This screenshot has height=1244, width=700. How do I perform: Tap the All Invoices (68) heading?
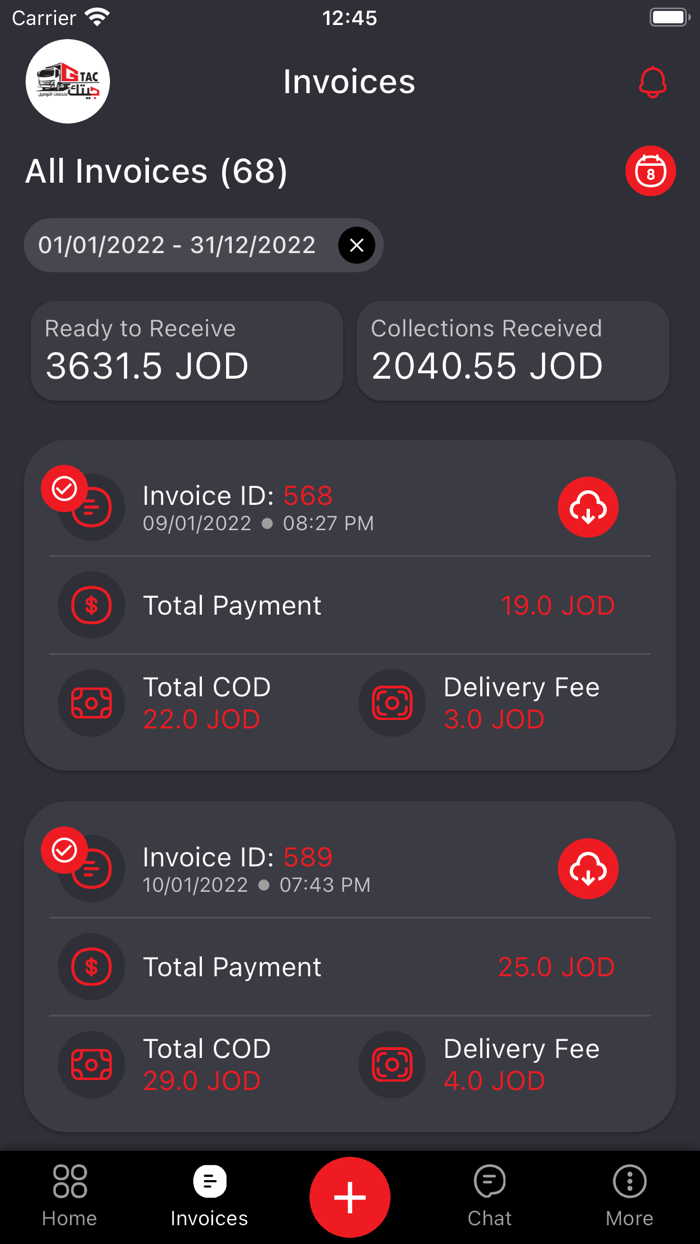[x=156, y=171]
